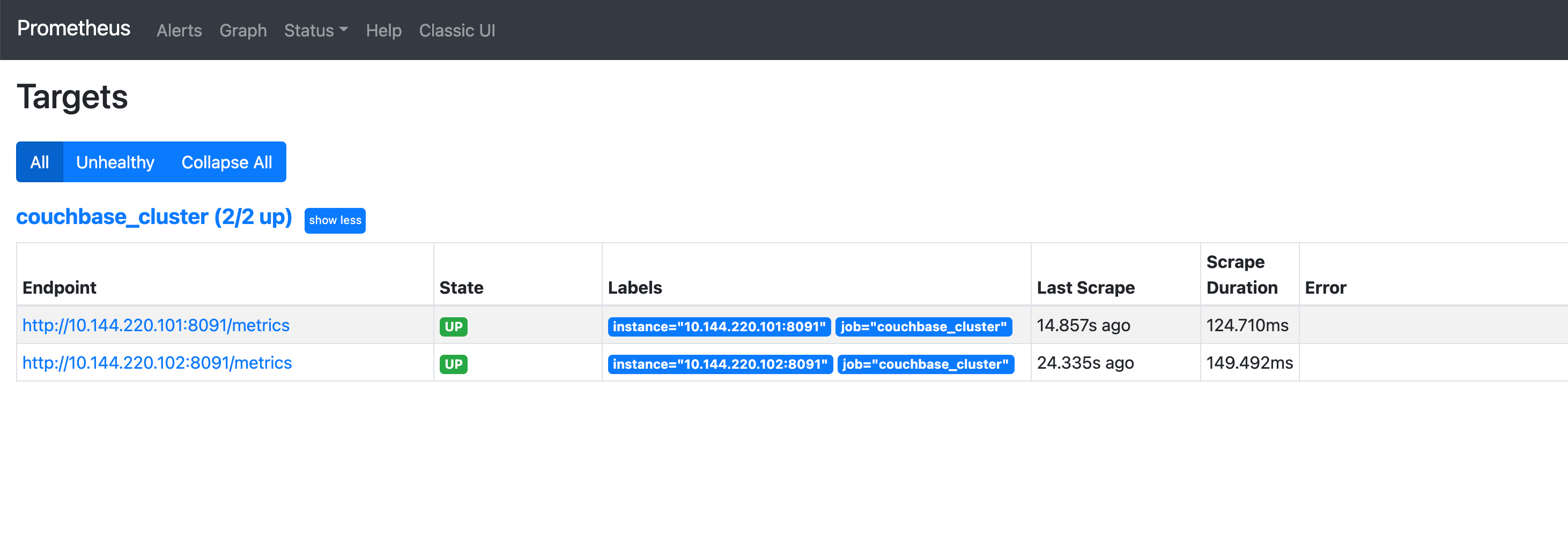This screenshot has height=552, width=1568.
Task: Click the UP badge in first row
Action: point(454,327)
